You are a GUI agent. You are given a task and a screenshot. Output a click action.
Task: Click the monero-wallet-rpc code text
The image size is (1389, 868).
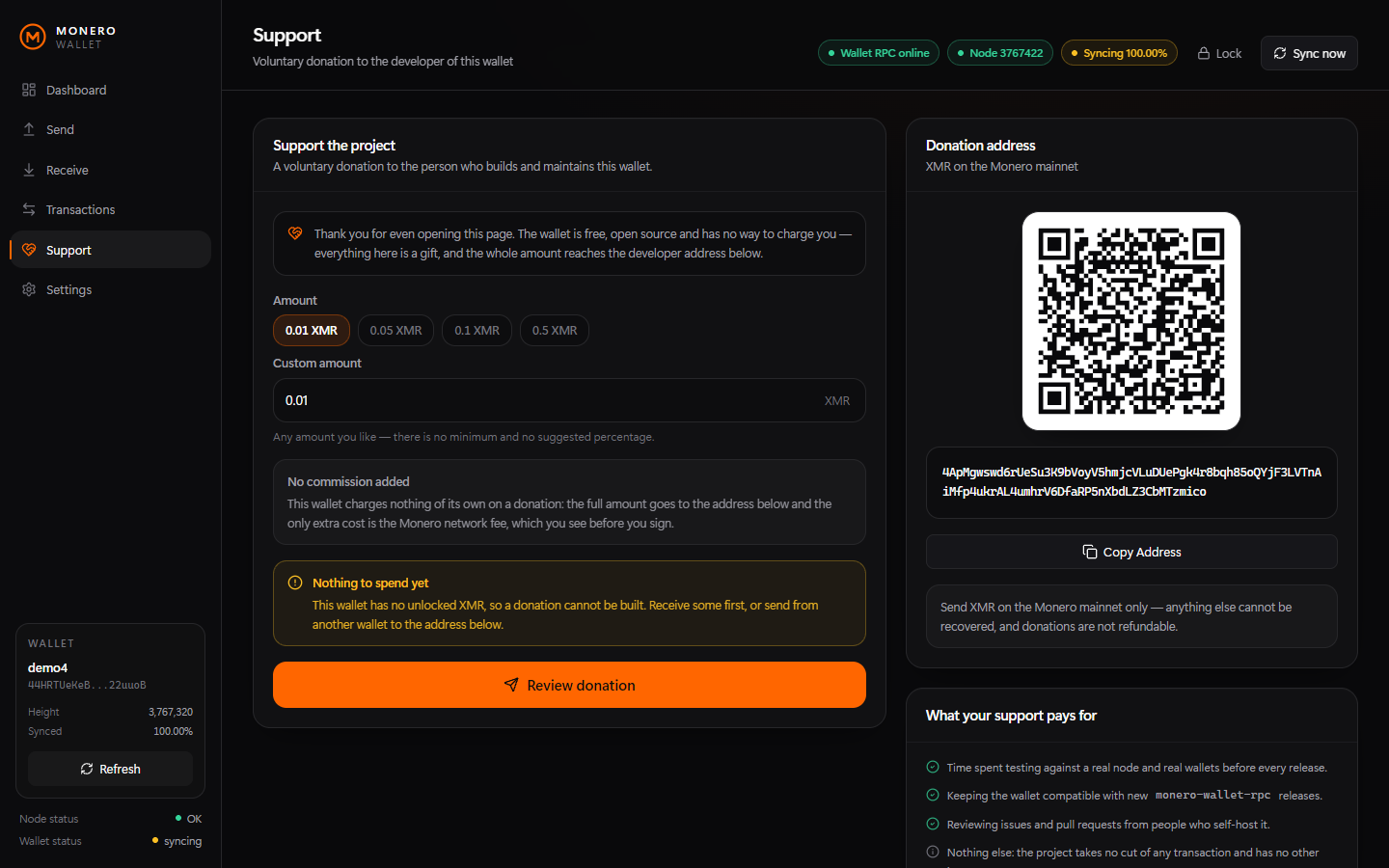[1212, 796]
